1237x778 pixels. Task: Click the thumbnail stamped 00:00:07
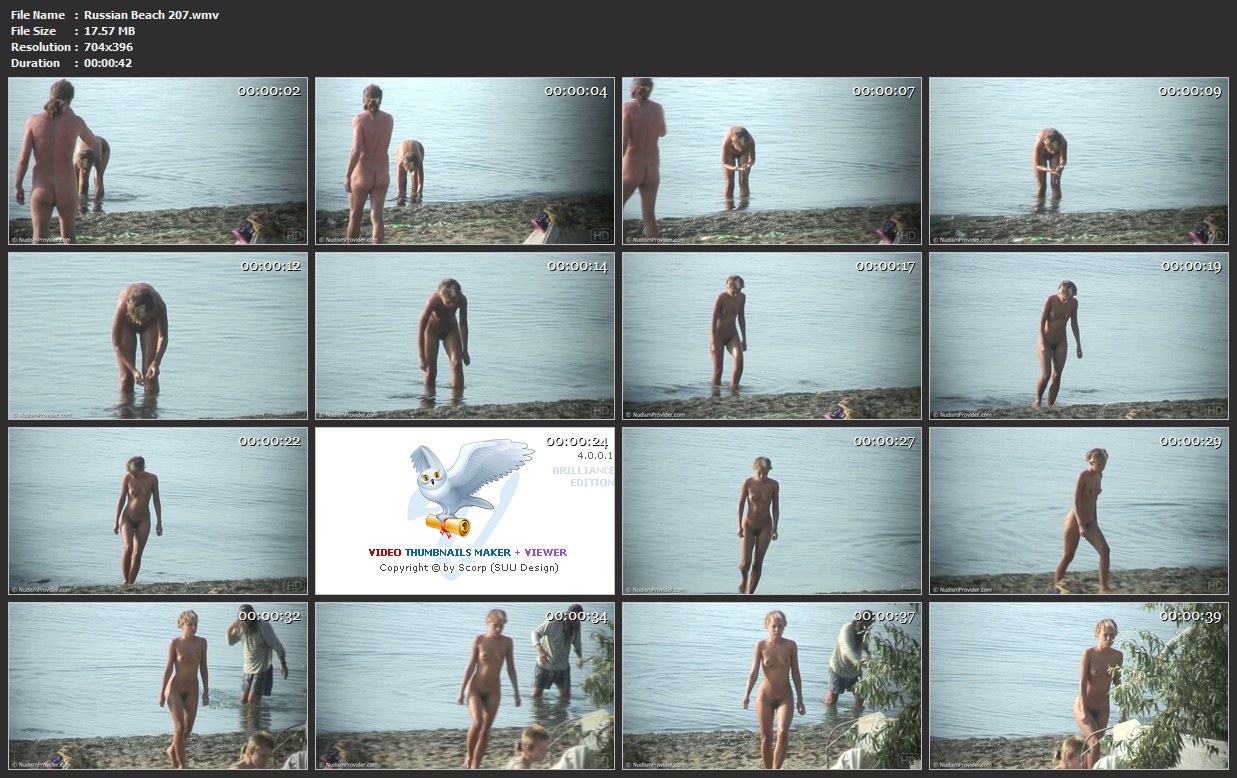(x=772, y=161)
